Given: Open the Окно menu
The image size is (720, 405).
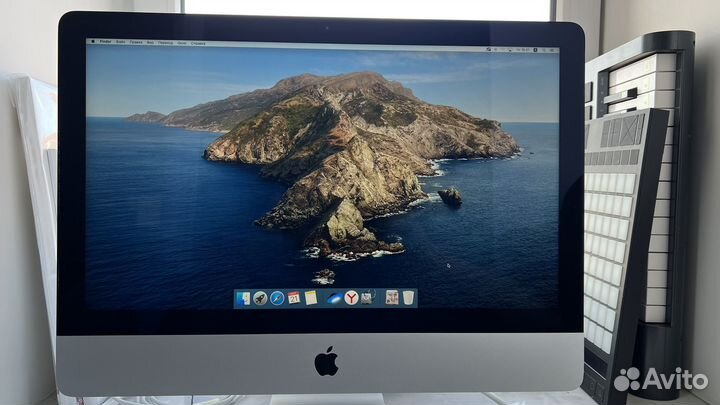Looking at the screenshot, I should tap(182, 43).
